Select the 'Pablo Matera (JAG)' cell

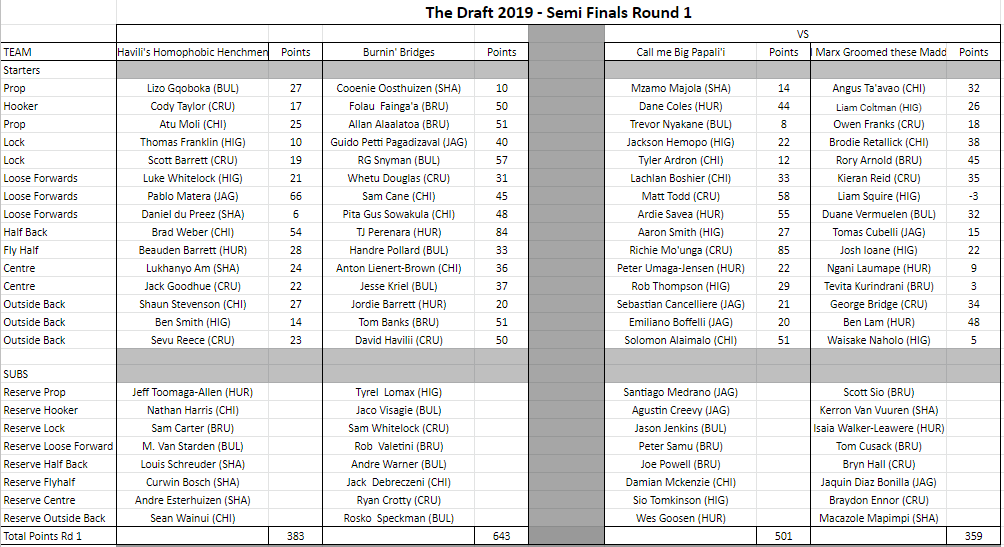(x=193, y=196)
